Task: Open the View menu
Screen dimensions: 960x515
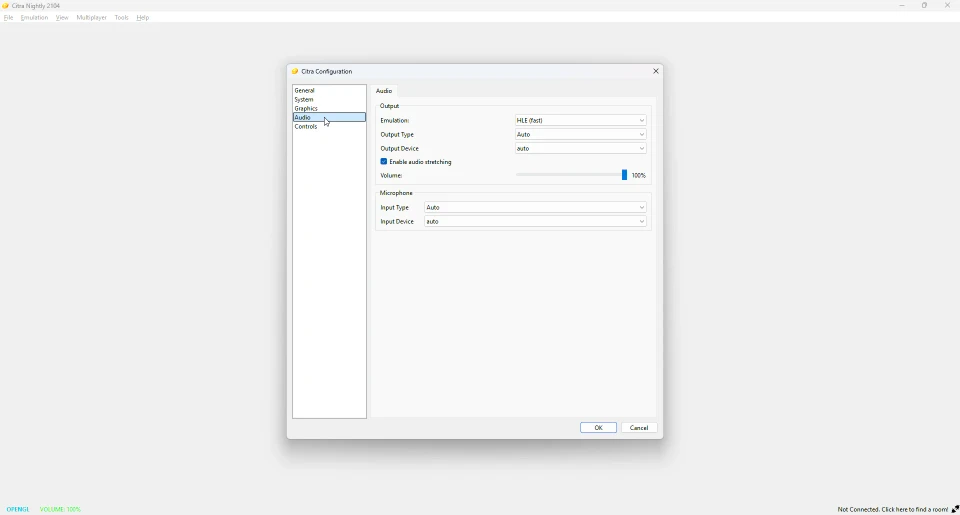Action: [62, 18]
